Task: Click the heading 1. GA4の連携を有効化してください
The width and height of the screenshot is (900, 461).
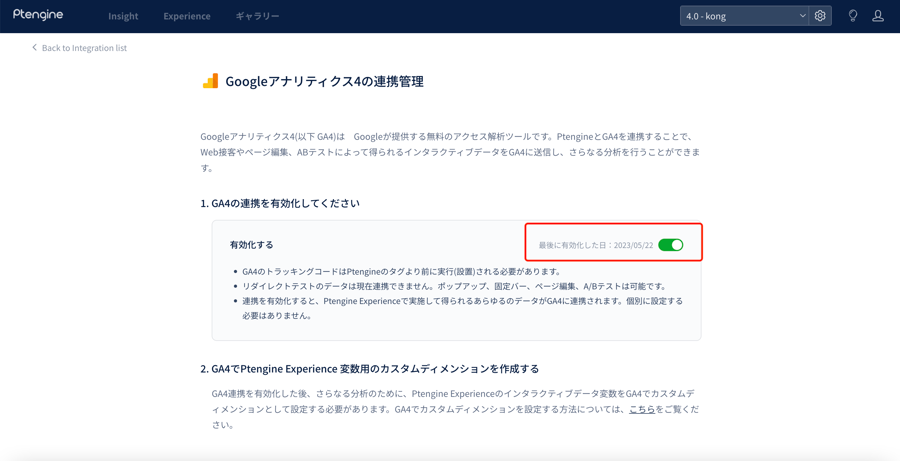Action: 280,203
